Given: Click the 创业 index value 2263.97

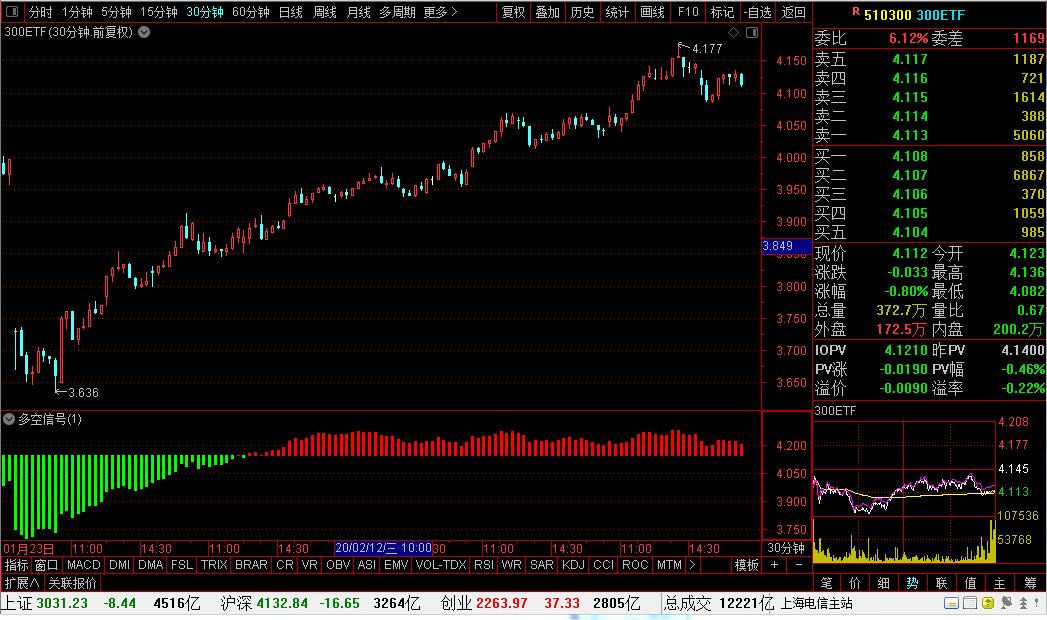Looking at the screenshot, I should click(x=501, y=603).
